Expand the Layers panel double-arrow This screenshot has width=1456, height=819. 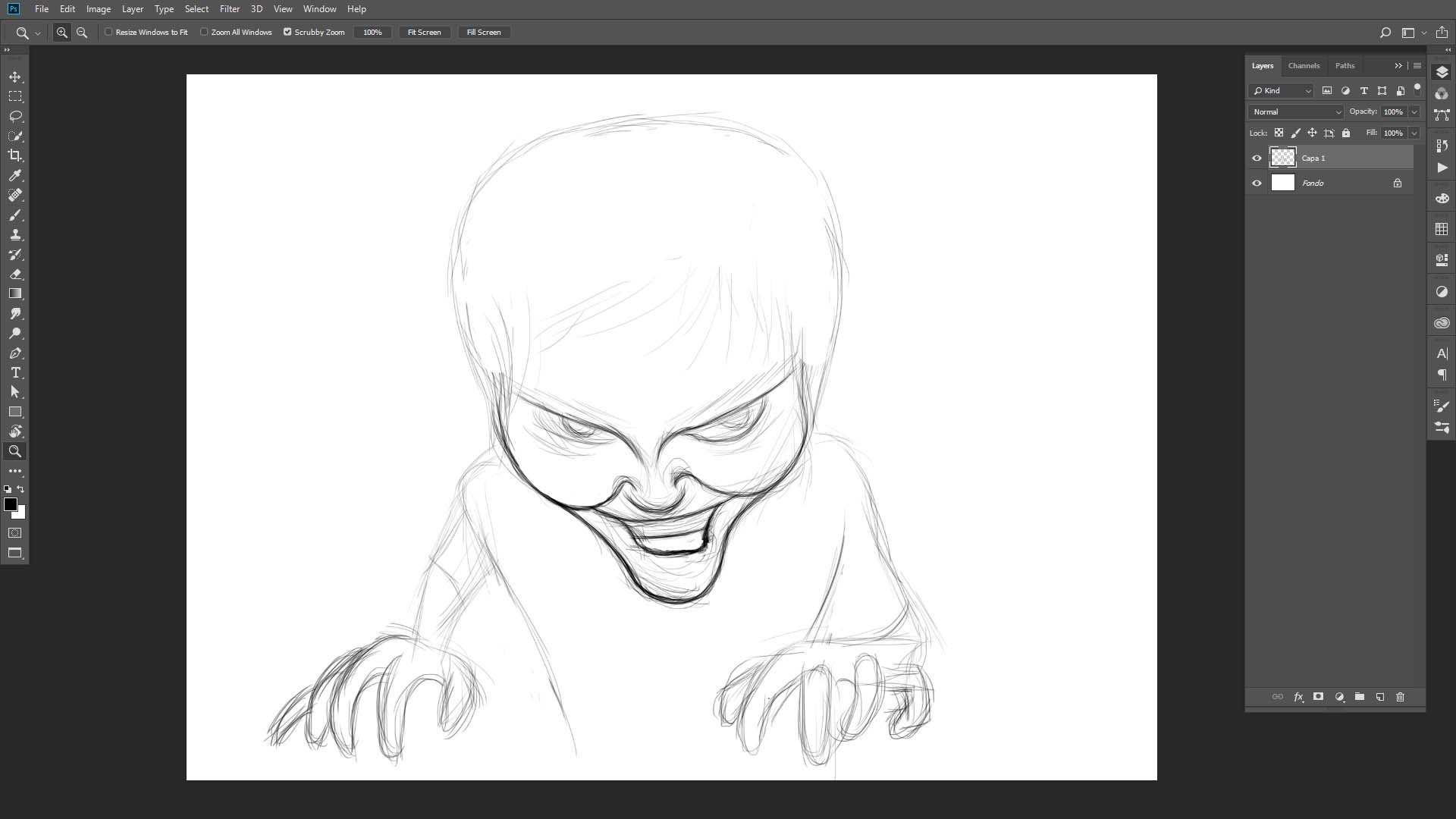pyautogui.click(x=1398, y=65)
